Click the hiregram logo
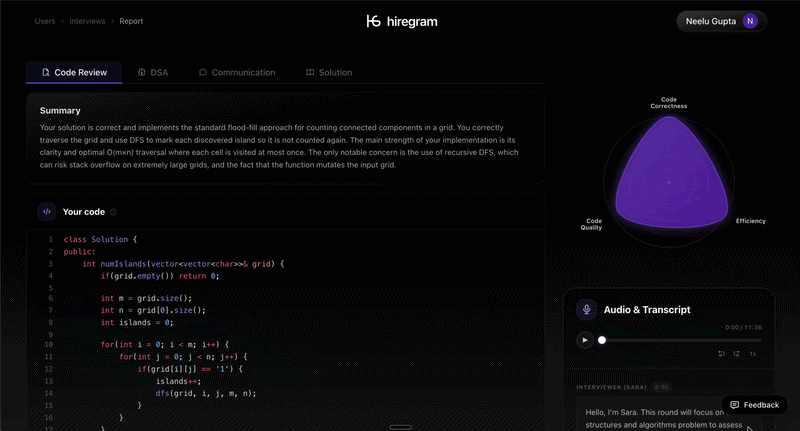 point(402,21)
